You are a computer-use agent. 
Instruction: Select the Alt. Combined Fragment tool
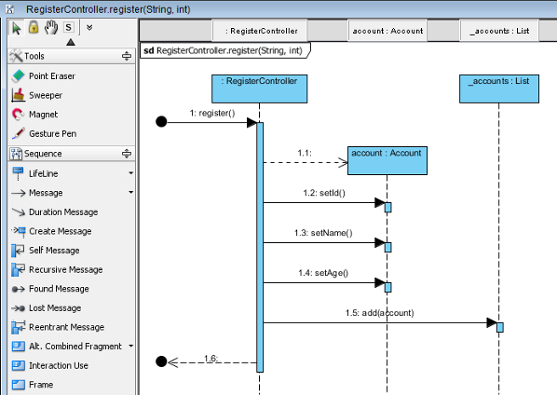(66, 346)
